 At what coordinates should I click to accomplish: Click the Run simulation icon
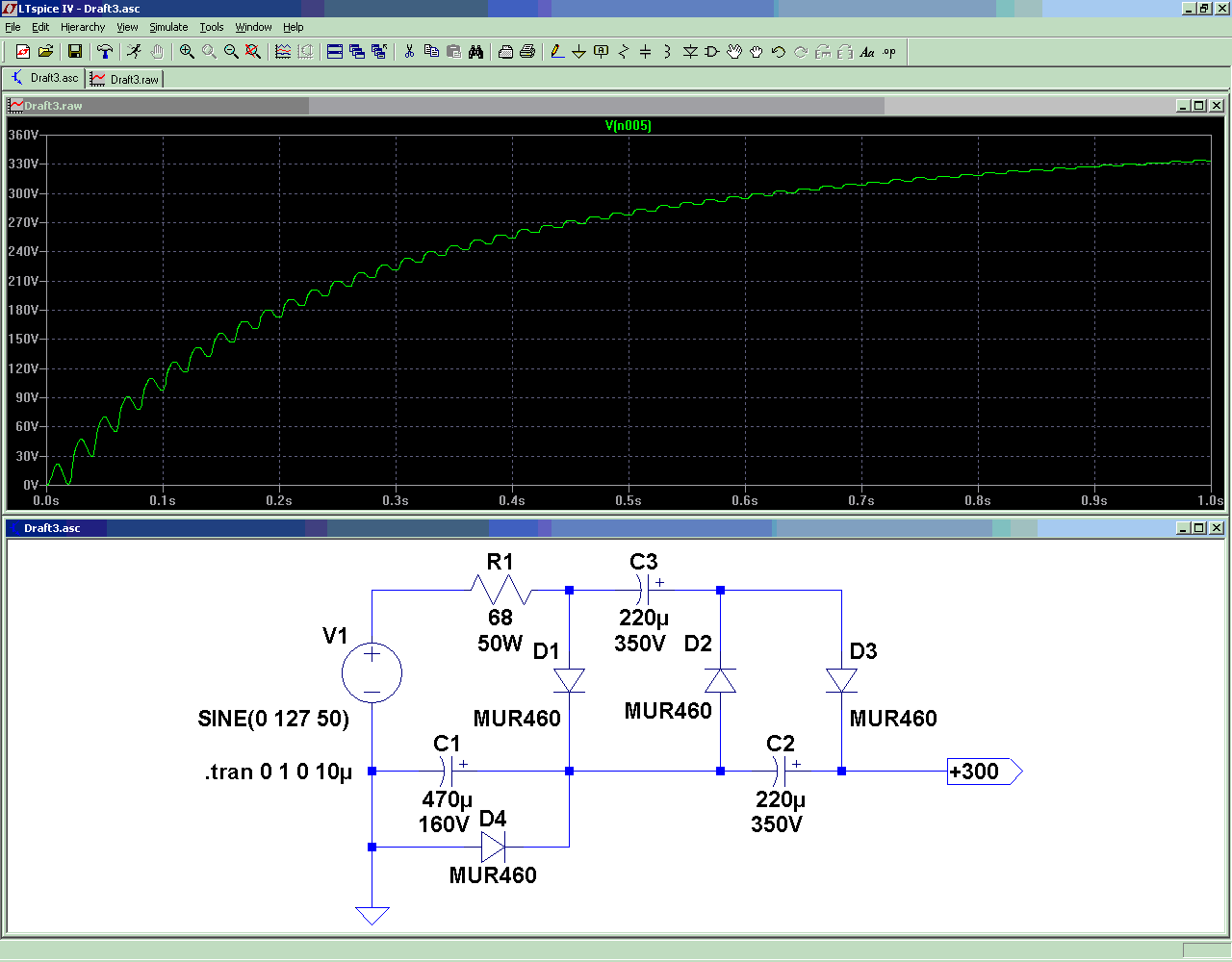(134, 52)
